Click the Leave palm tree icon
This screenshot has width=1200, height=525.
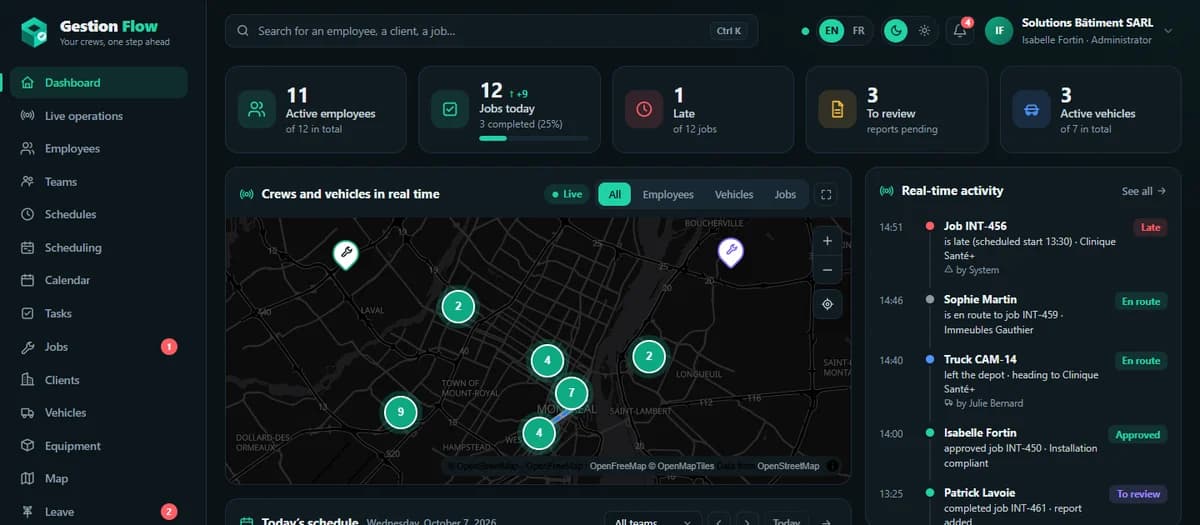coord(28,512)
